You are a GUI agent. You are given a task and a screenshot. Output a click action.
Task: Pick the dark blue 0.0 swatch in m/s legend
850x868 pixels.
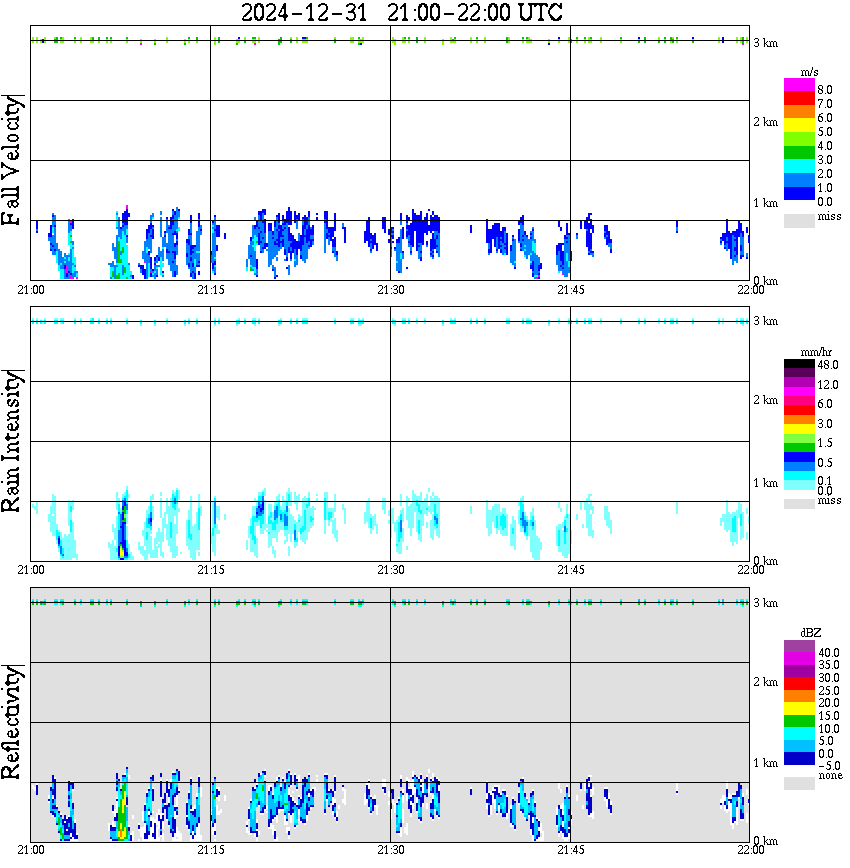point(799,193)
